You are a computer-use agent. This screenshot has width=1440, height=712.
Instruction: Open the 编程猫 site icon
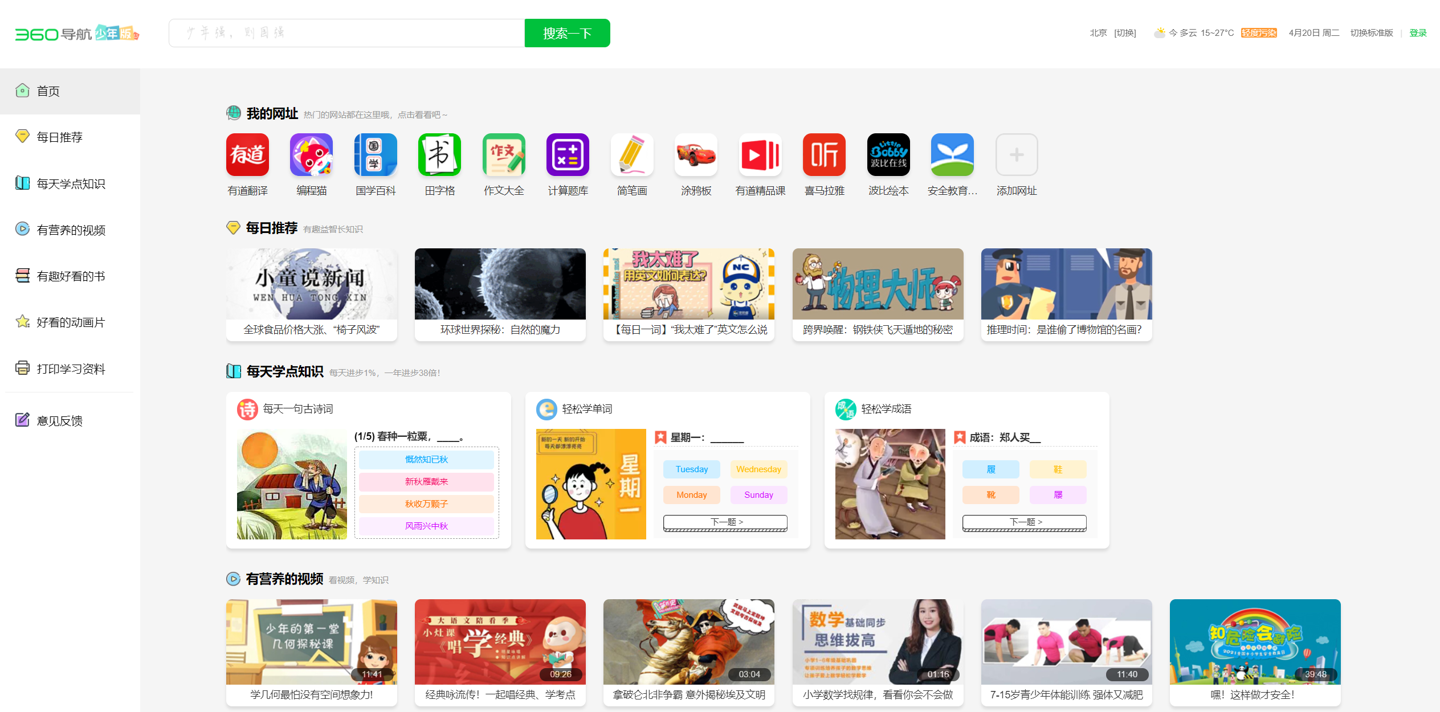coord(311,155)
